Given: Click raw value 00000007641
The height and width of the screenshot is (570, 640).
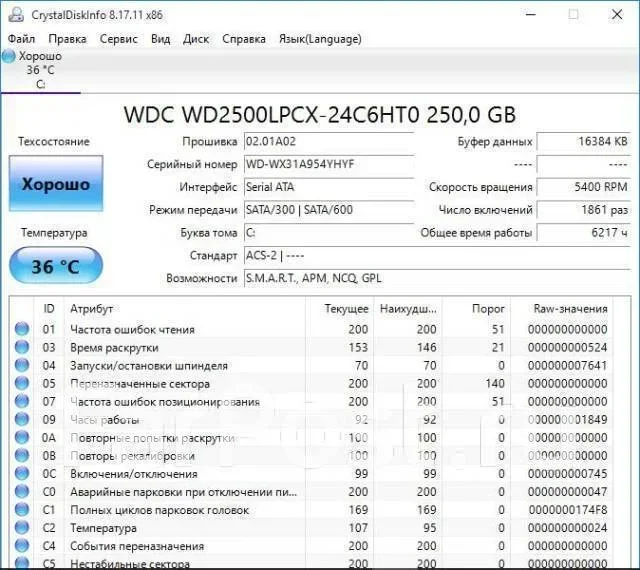Looking at the screenshot, I should [568, 365].
